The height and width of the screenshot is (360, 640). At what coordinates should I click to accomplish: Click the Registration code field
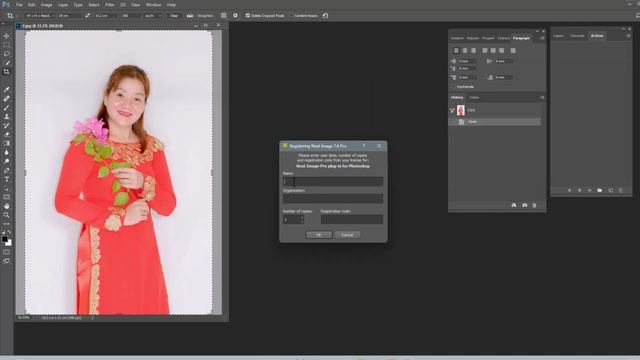352,220
